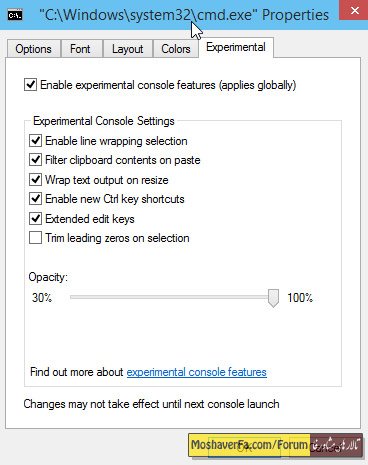Screen dimensions: 368x465
Task: Click the Cancel button
Action: coord(325,447)
